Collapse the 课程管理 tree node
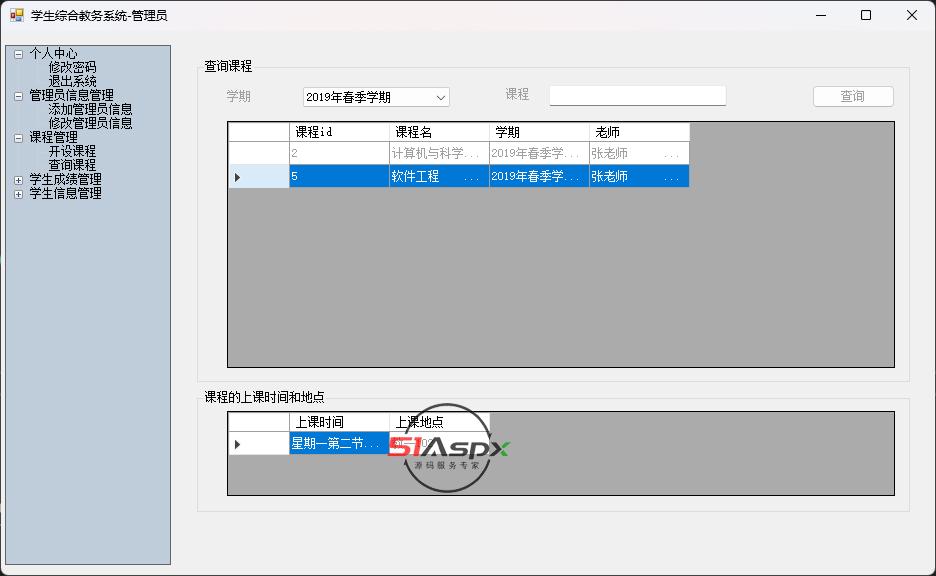The width and height of the screenshot is (936, 576). (19, 138)
